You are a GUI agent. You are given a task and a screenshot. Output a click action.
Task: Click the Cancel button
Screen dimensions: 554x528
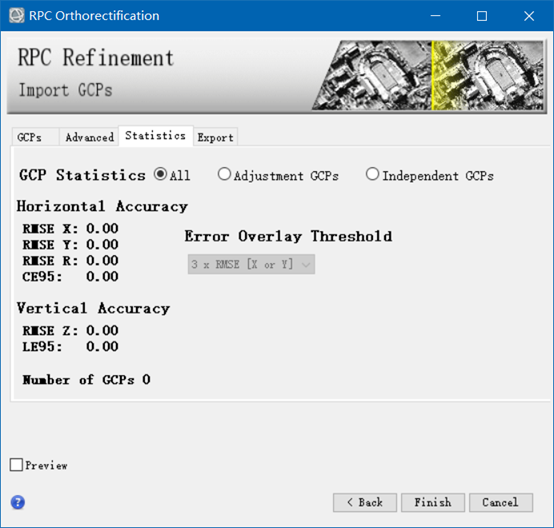click(501, 502)
